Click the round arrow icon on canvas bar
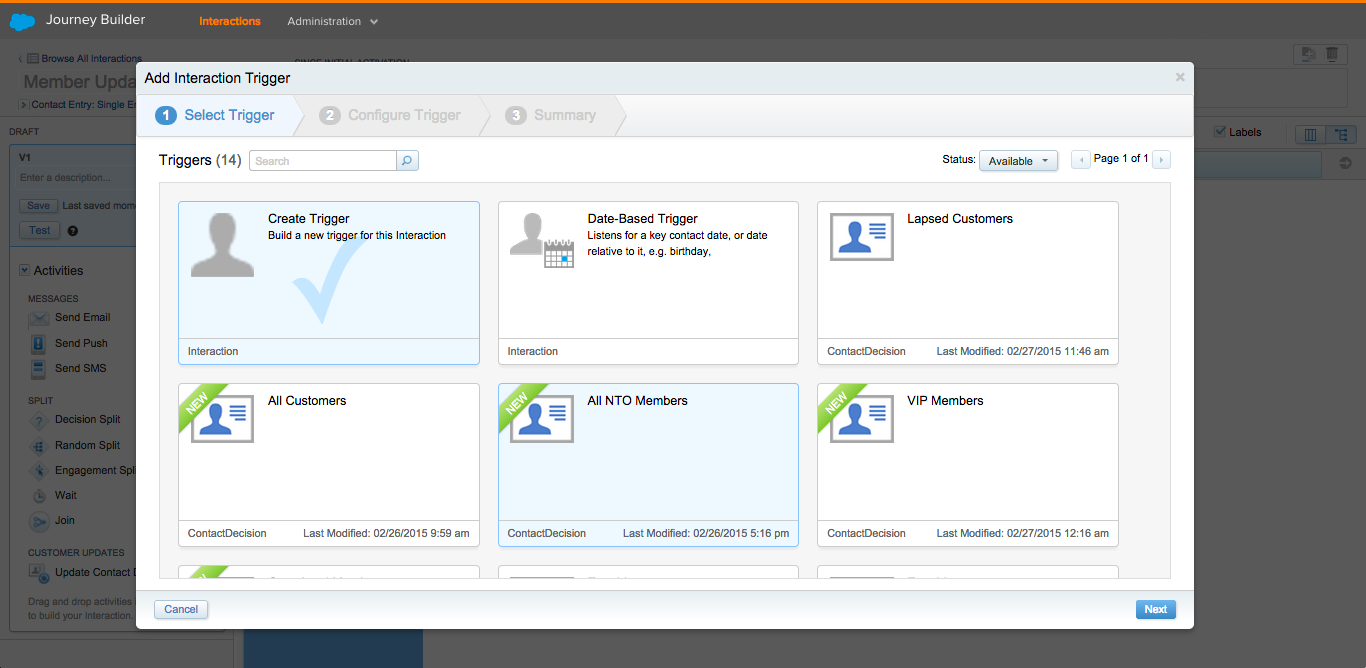Image resolution: width=1366 pixels, height=668 pixels. (x=1345, y=163)
